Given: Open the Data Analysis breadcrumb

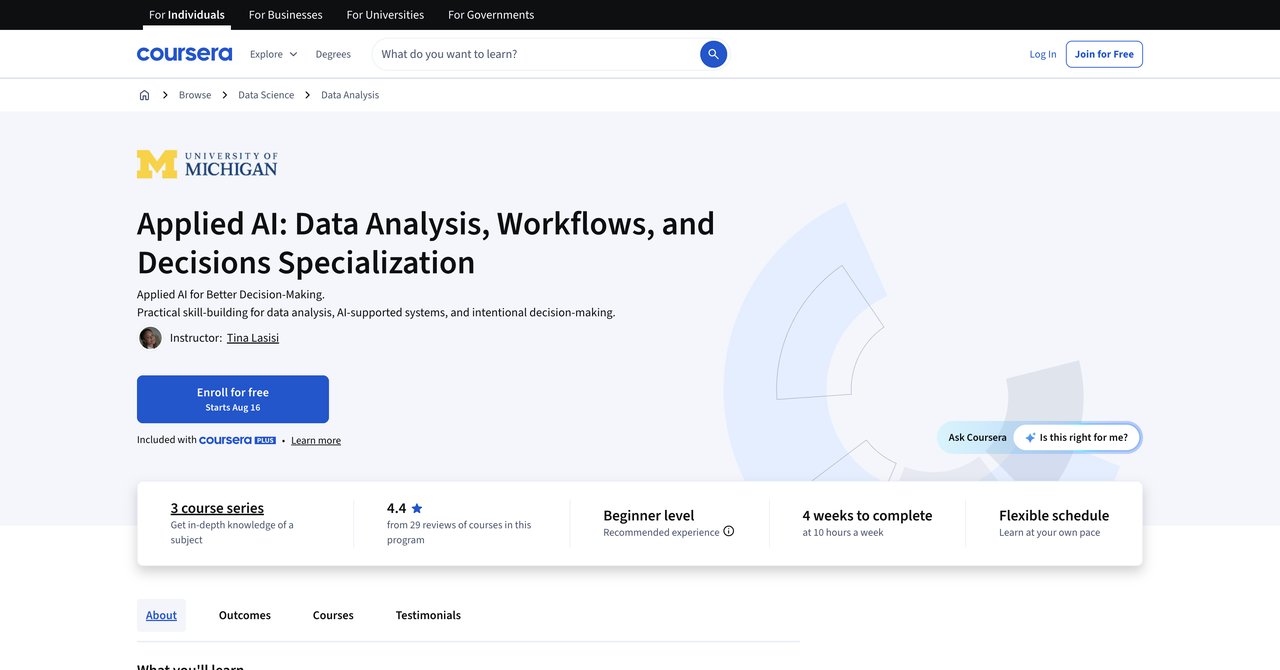Looking at the screenshot, I should coord(350,95).
